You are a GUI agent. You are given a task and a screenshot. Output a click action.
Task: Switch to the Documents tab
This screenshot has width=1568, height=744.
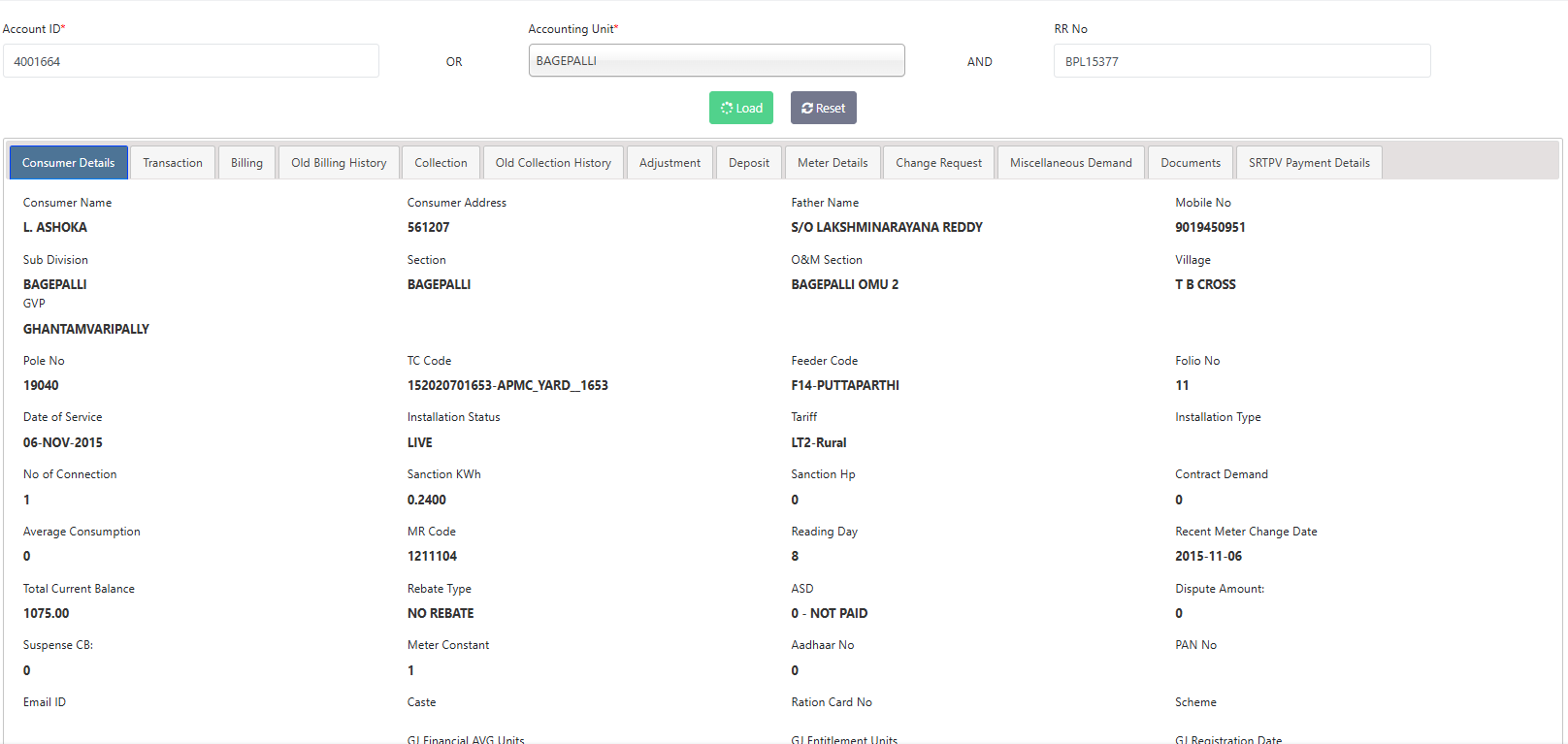tap(1191, 163)
